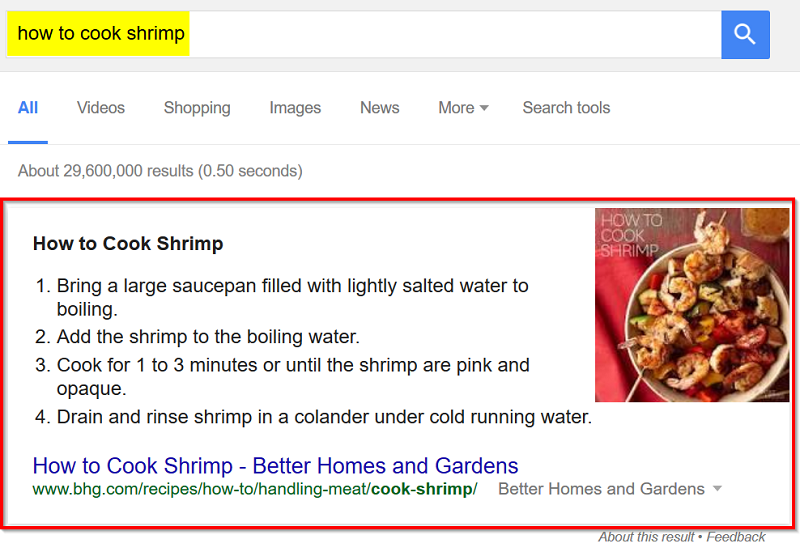The height and width of the screenshot is (552, 800).
Task: Expand the More dropdown menu
Action: pos(463,108)
